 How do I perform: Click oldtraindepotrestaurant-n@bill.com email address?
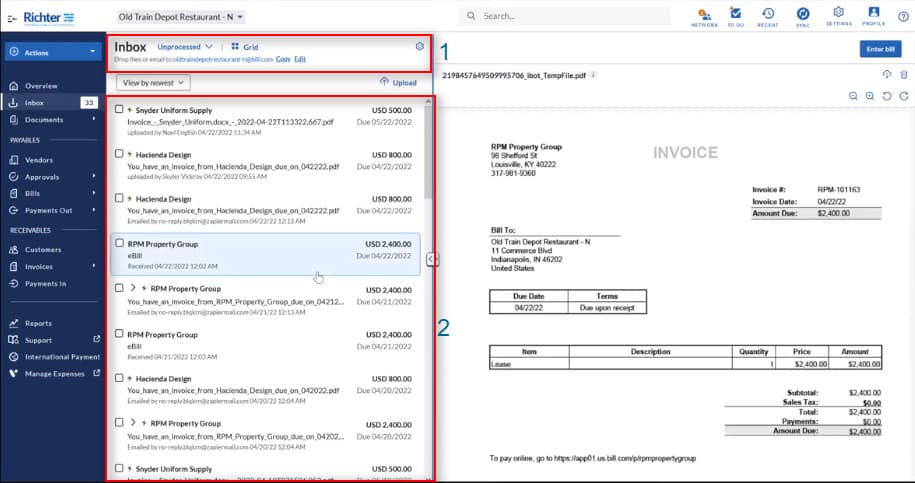pos(223,60)
